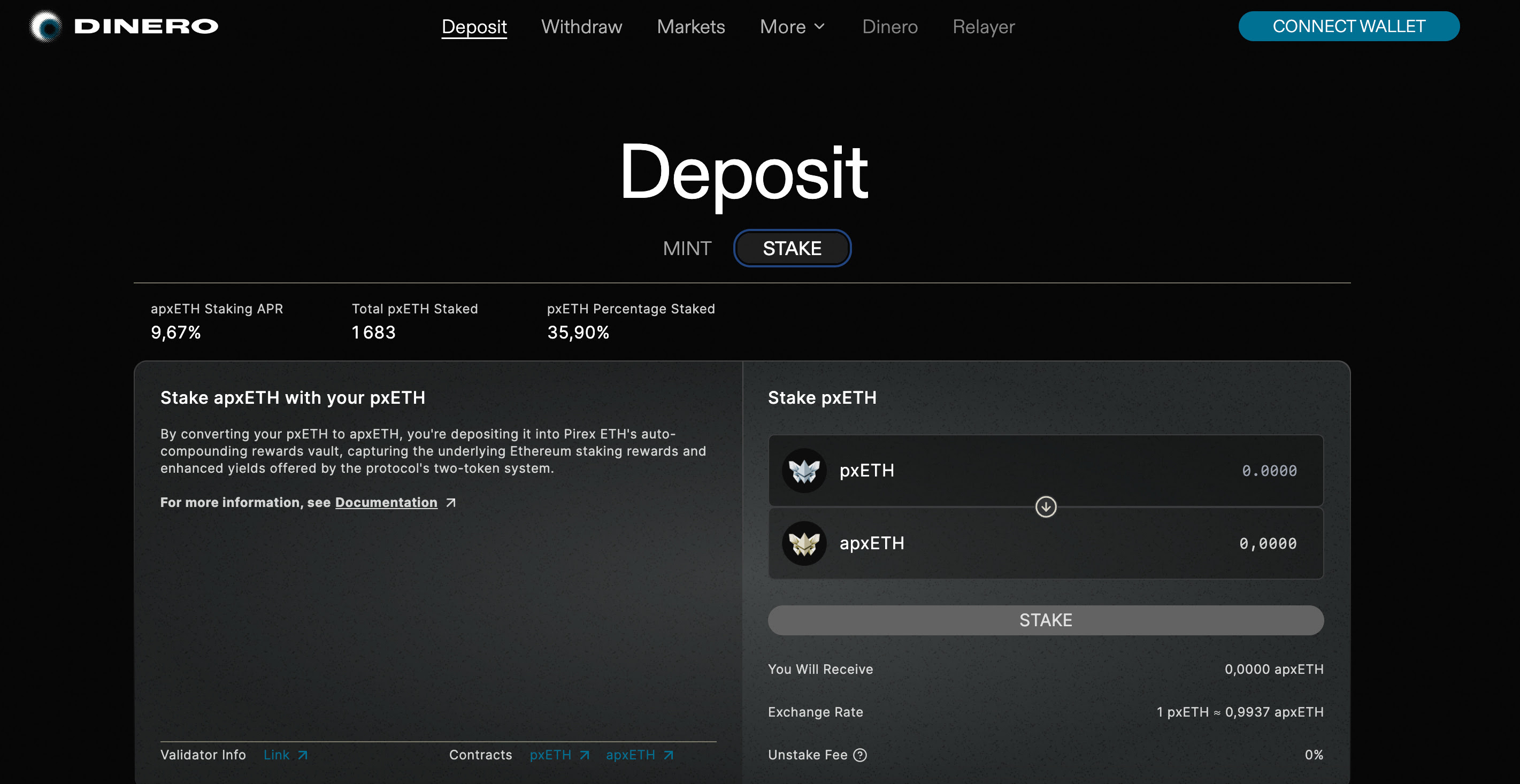
Task: Switch to the MINT toggle option
Action: (x=687, y=248)
